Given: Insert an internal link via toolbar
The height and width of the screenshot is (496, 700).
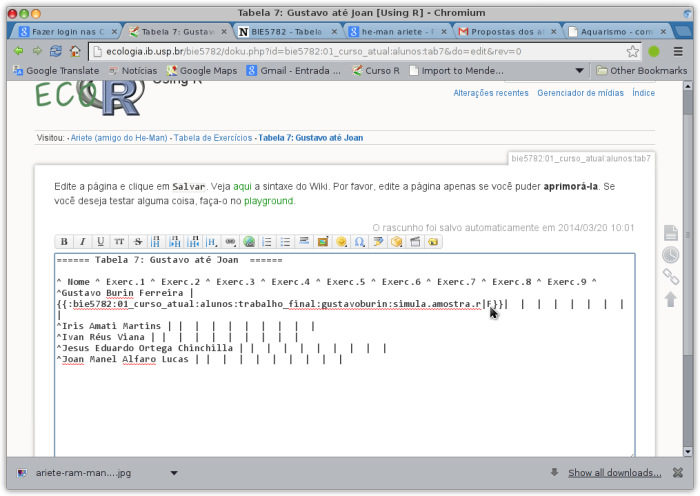Looking at the screenshot, I should (230, 241).
